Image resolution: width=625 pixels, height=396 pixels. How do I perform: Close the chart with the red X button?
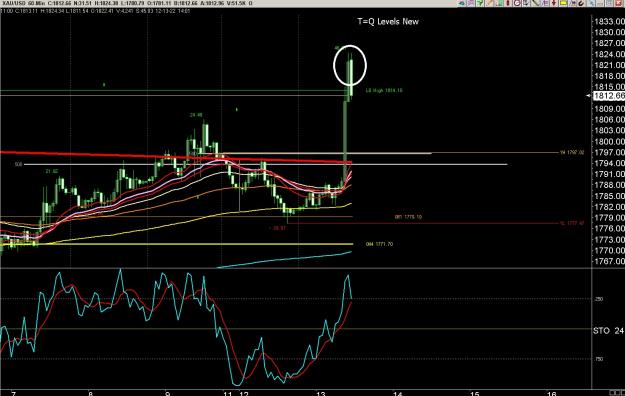tap(618, 3)
